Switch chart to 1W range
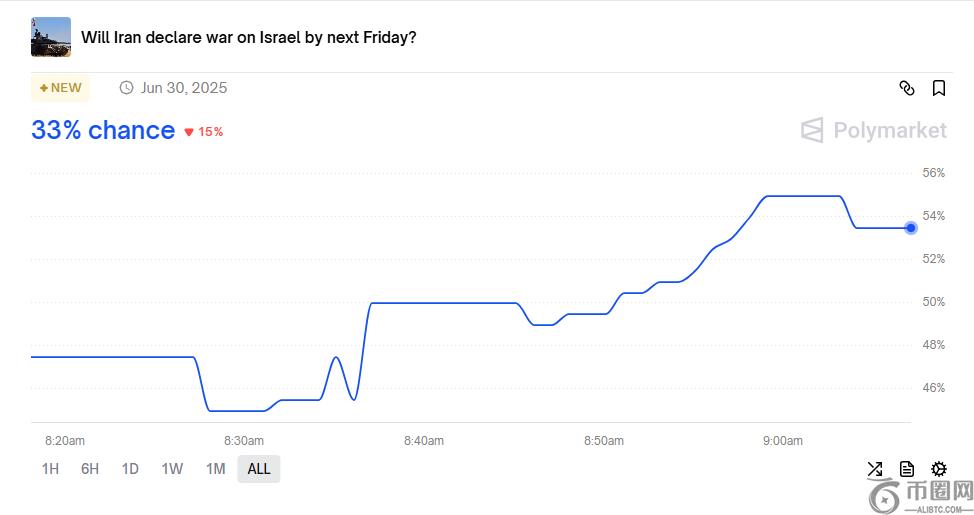Viewport: 974px width, 515px height. pos(172,469)
